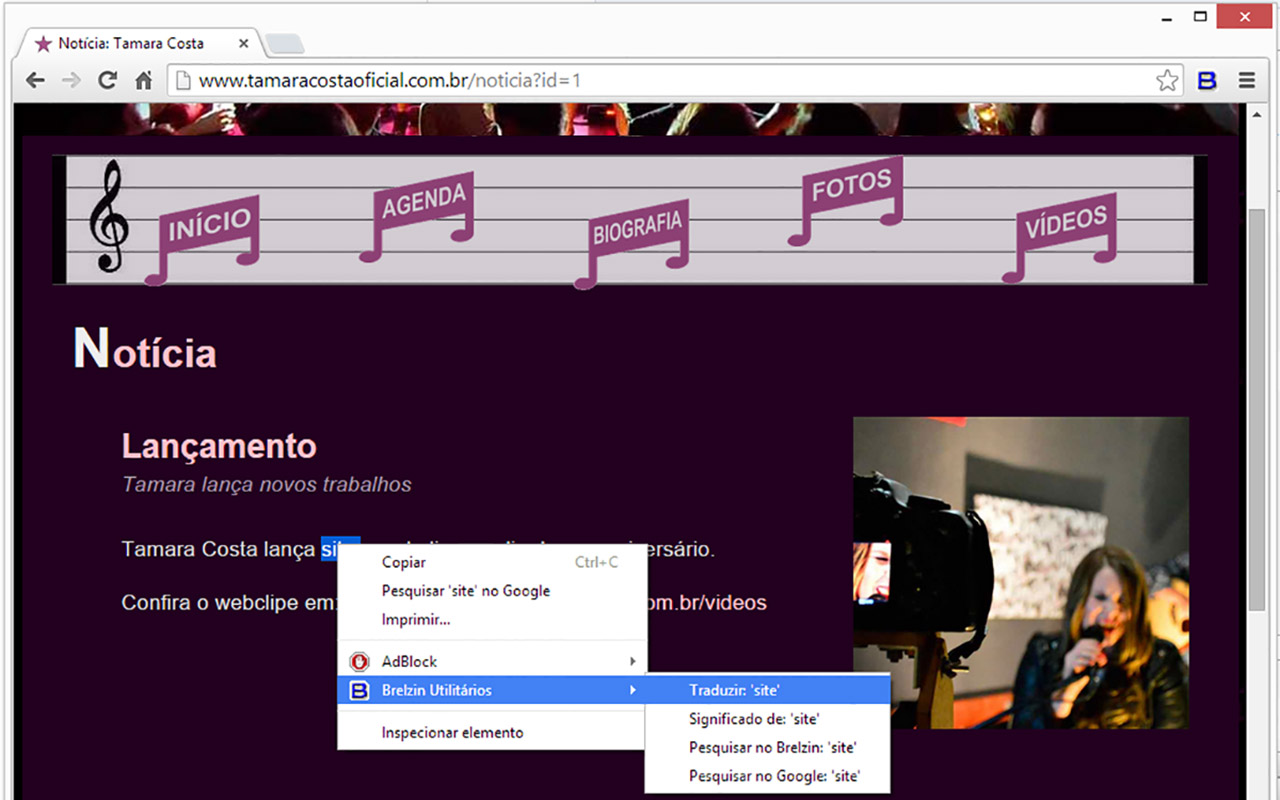The width and height of the screenshot is (1280, 800).
Task: Open the Chrome hamburger menu
Action: [x=1246, y=81]
